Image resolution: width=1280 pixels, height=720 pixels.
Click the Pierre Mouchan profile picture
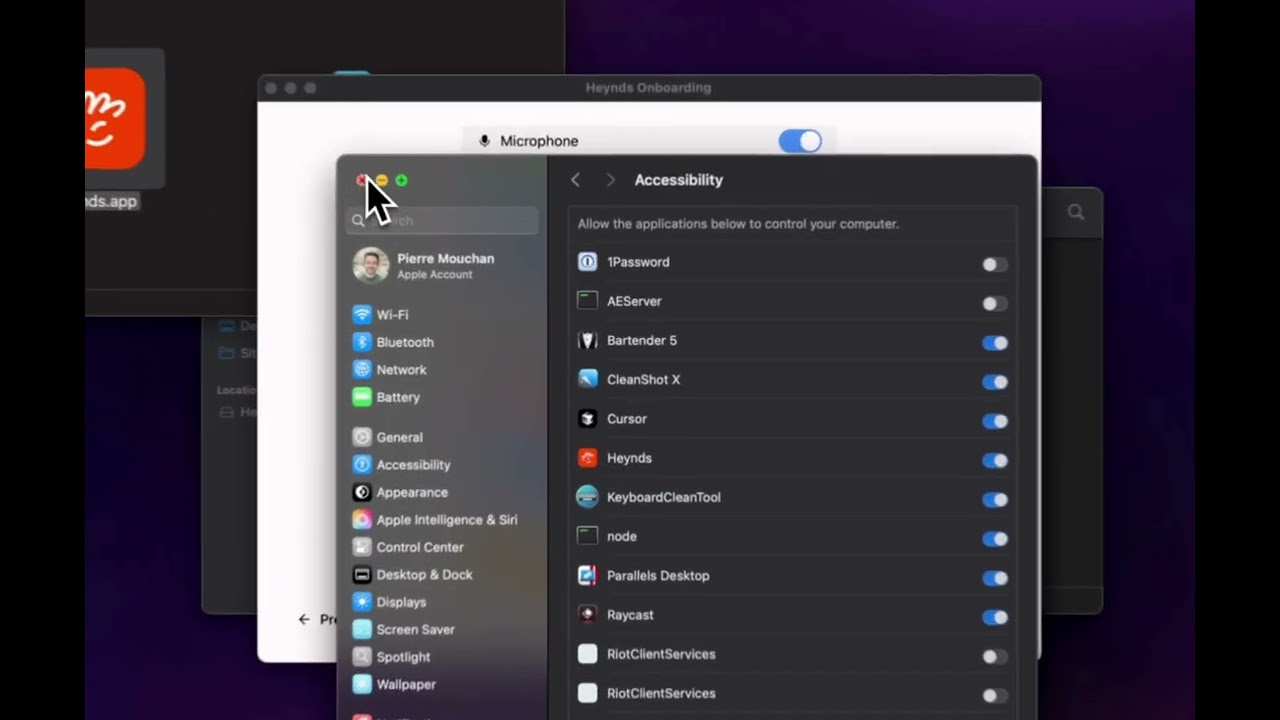click(371, 265)
